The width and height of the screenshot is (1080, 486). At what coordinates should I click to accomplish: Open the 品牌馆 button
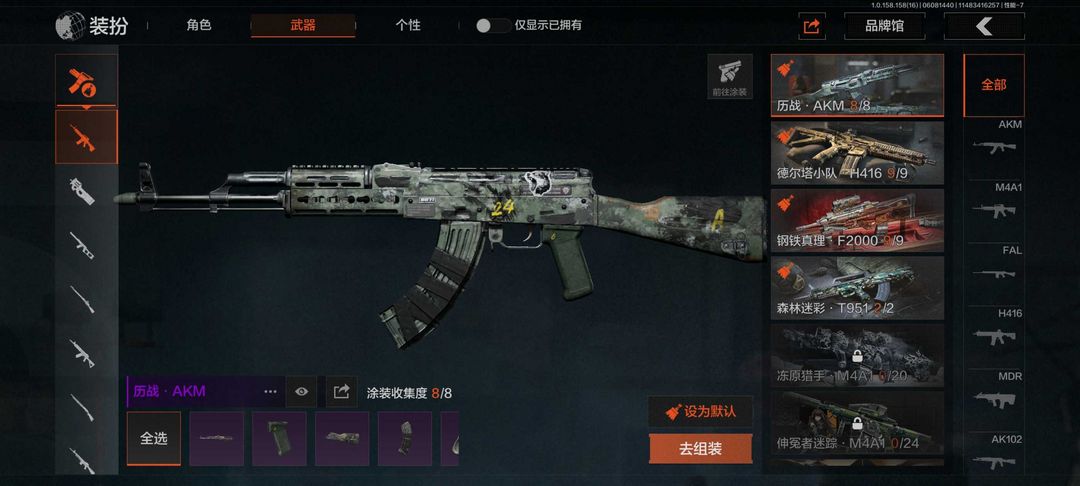(884, 26)
